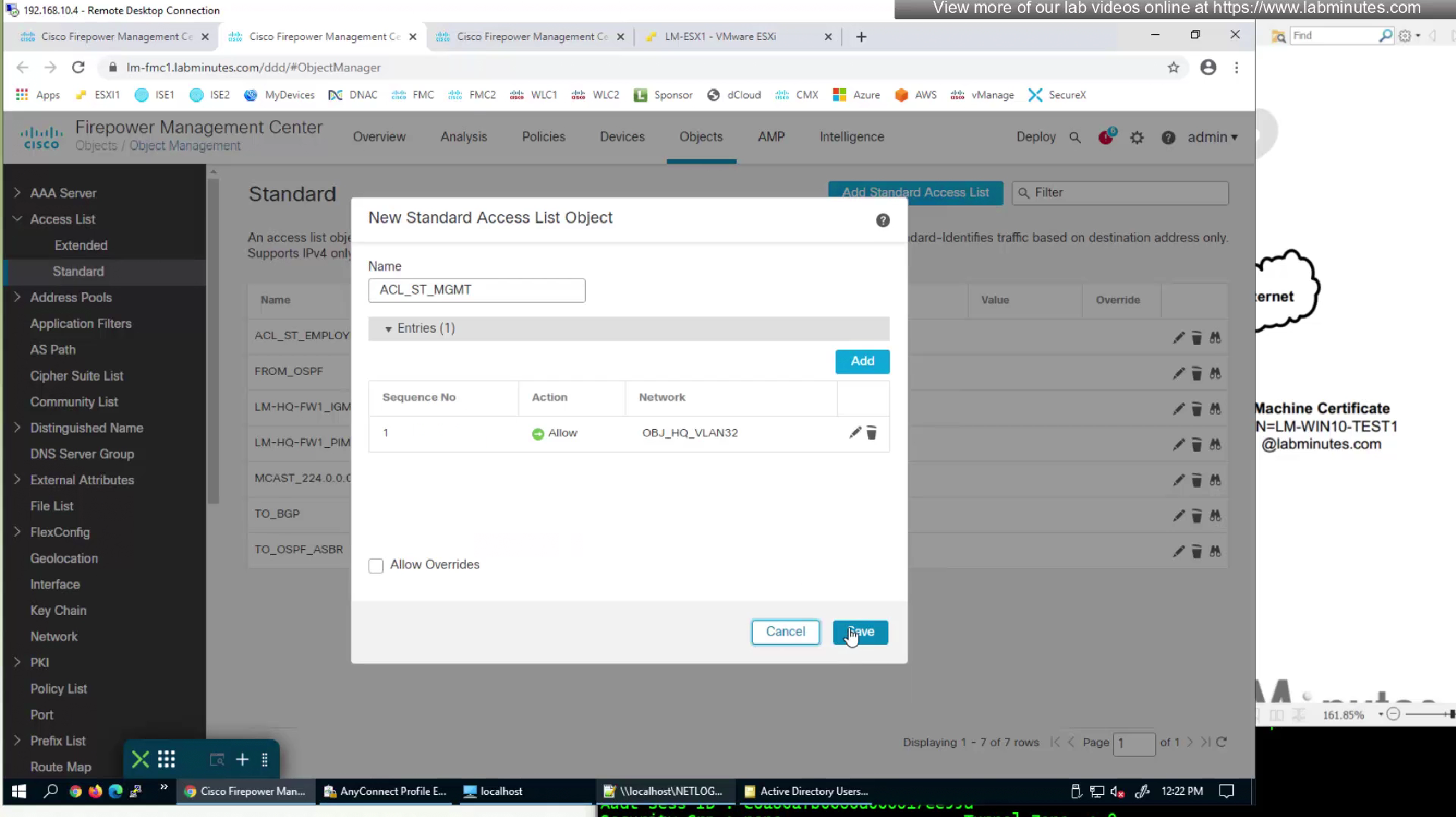1456x817 pixels.
Task: Click the zoom out control of PDF viewer
Action: 1392,714
